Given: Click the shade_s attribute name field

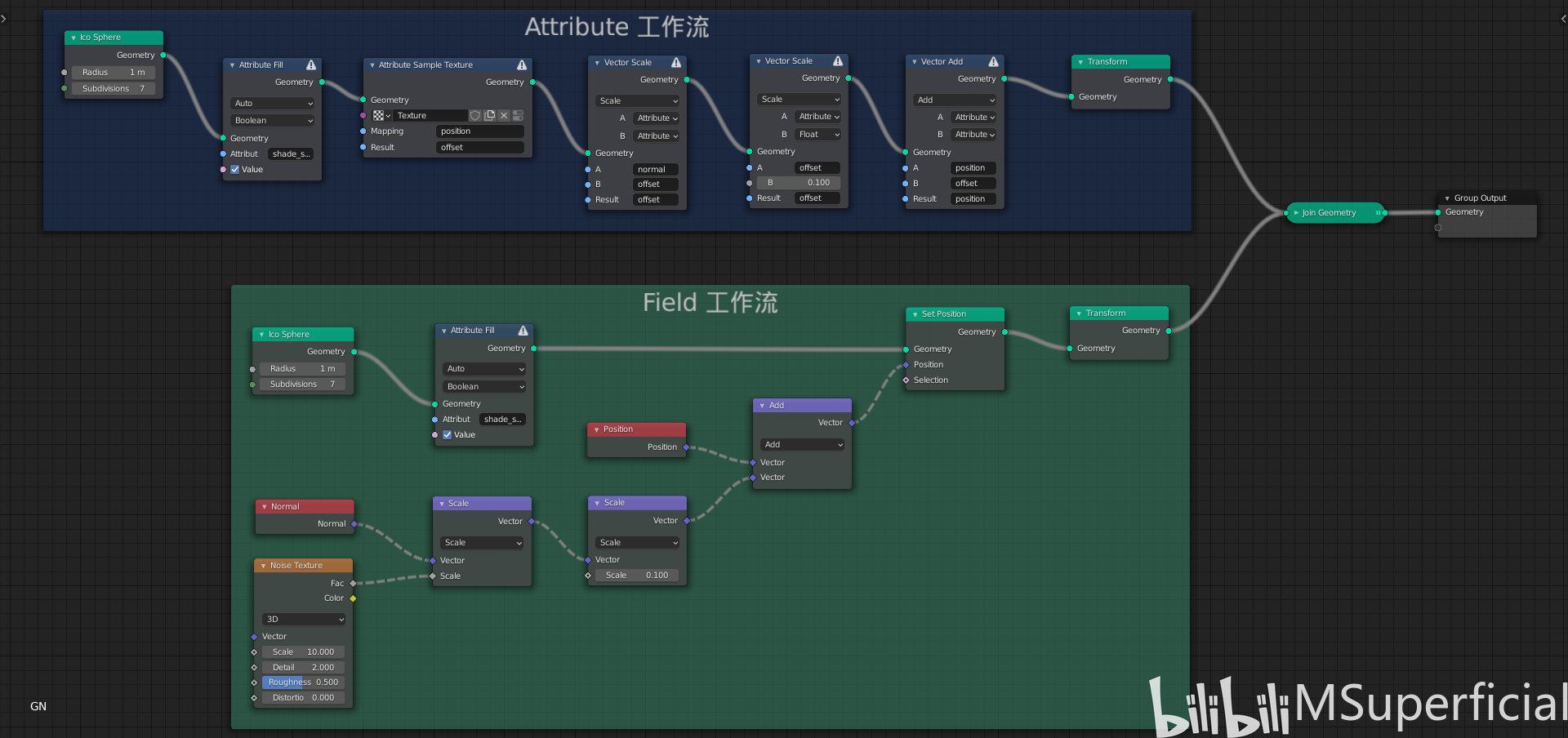Looking at the screenshot, I should coord(291,153).
